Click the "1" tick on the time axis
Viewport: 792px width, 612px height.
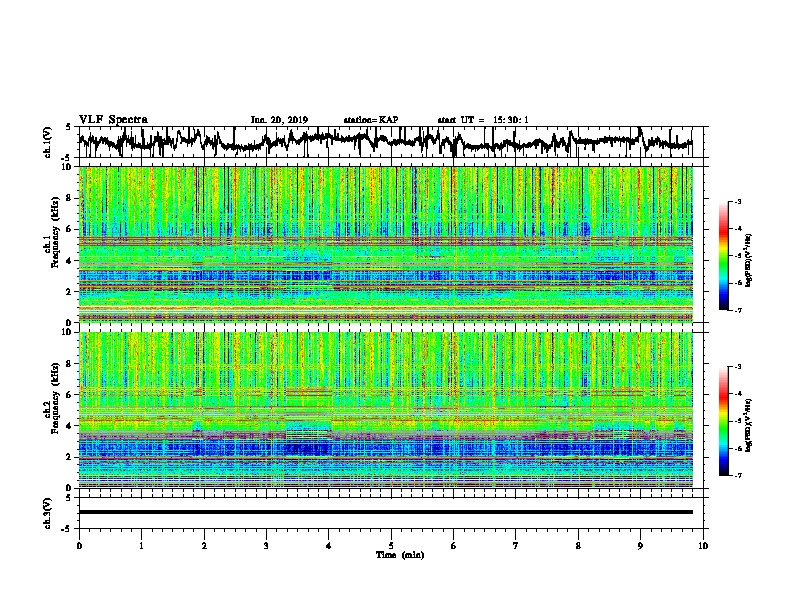141,546
